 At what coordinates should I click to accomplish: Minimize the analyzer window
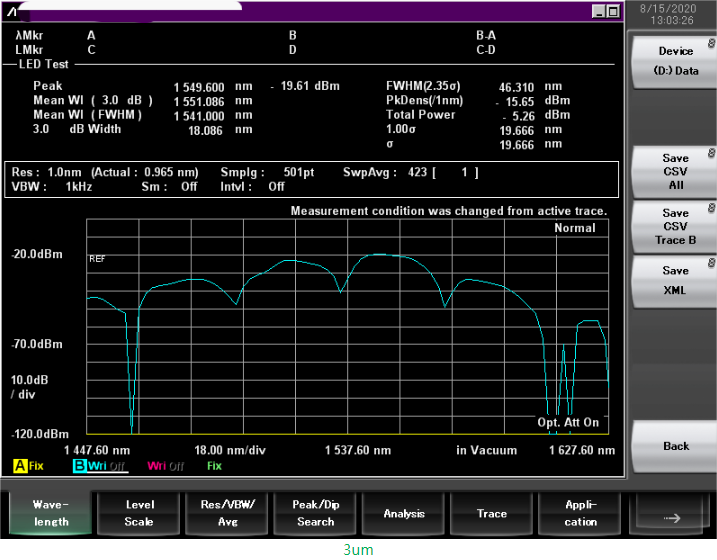coord(598,11)
